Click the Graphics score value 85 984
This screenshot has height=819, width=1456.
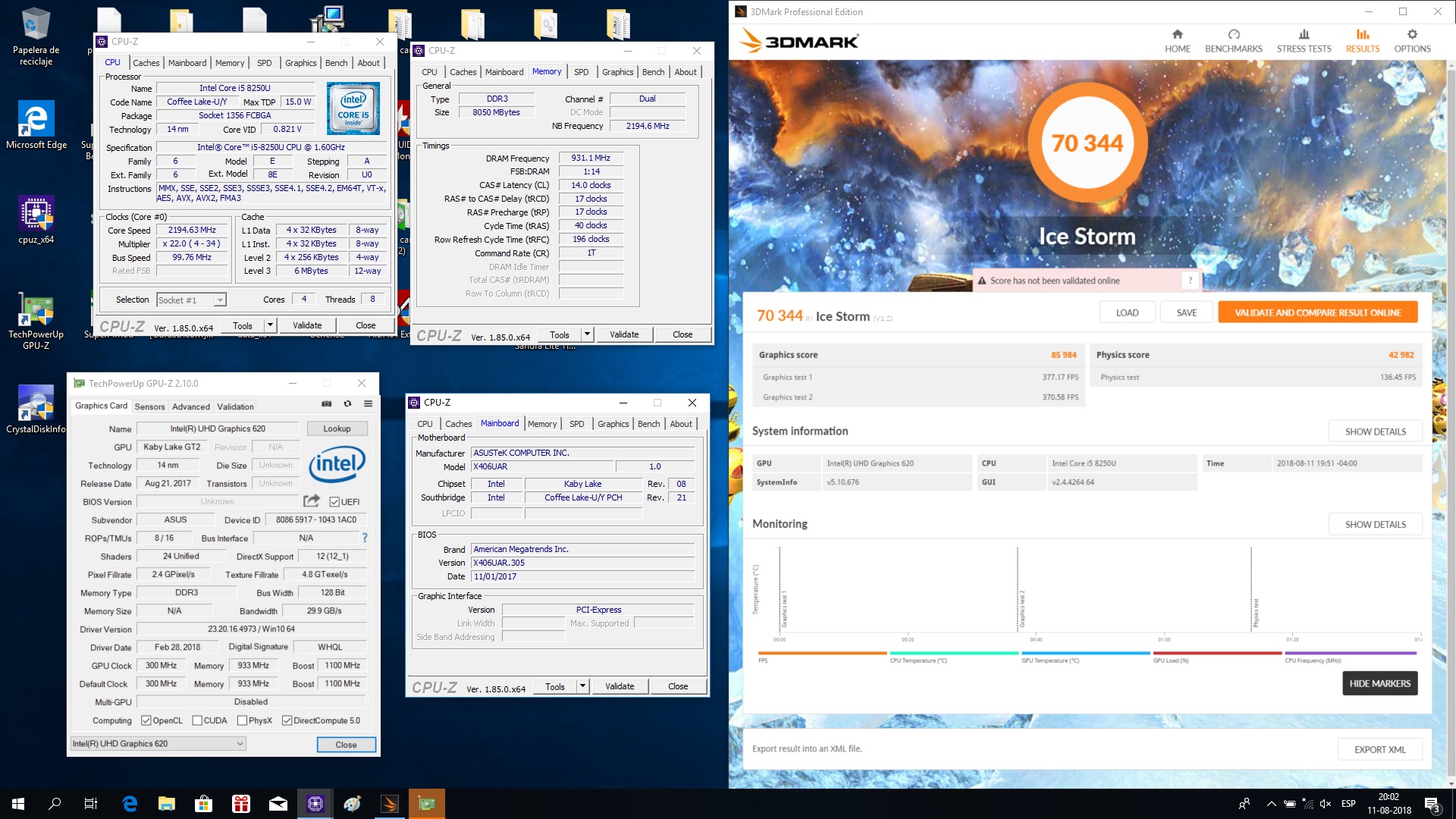1063,355
